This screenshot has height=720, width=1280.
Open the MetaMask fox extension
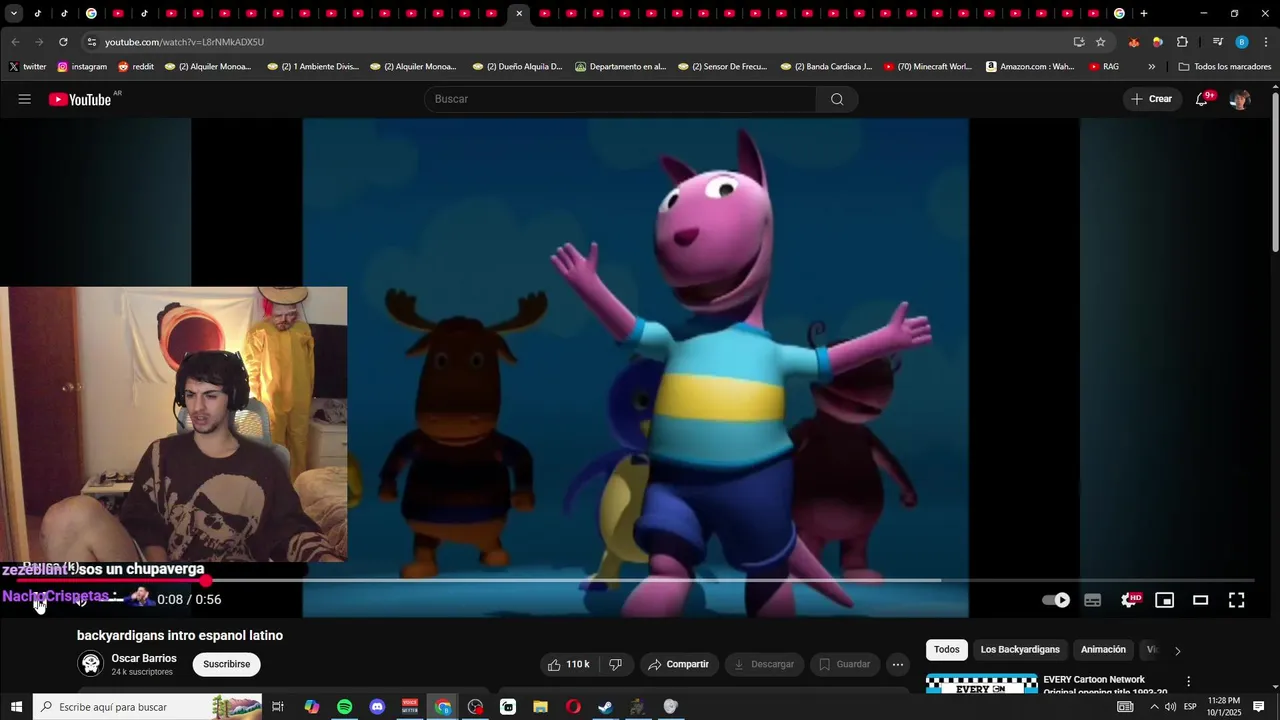1133,42
